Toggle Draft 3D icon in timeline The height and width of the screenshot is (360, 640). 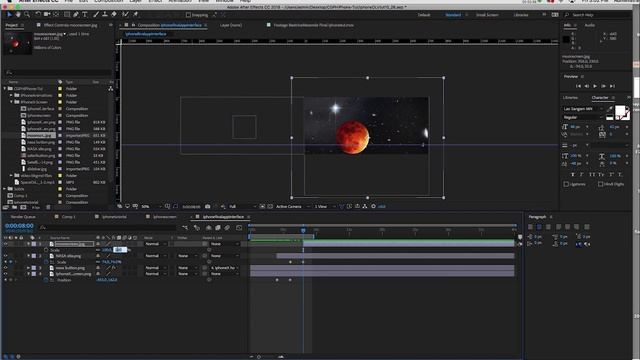pos(197,227)
